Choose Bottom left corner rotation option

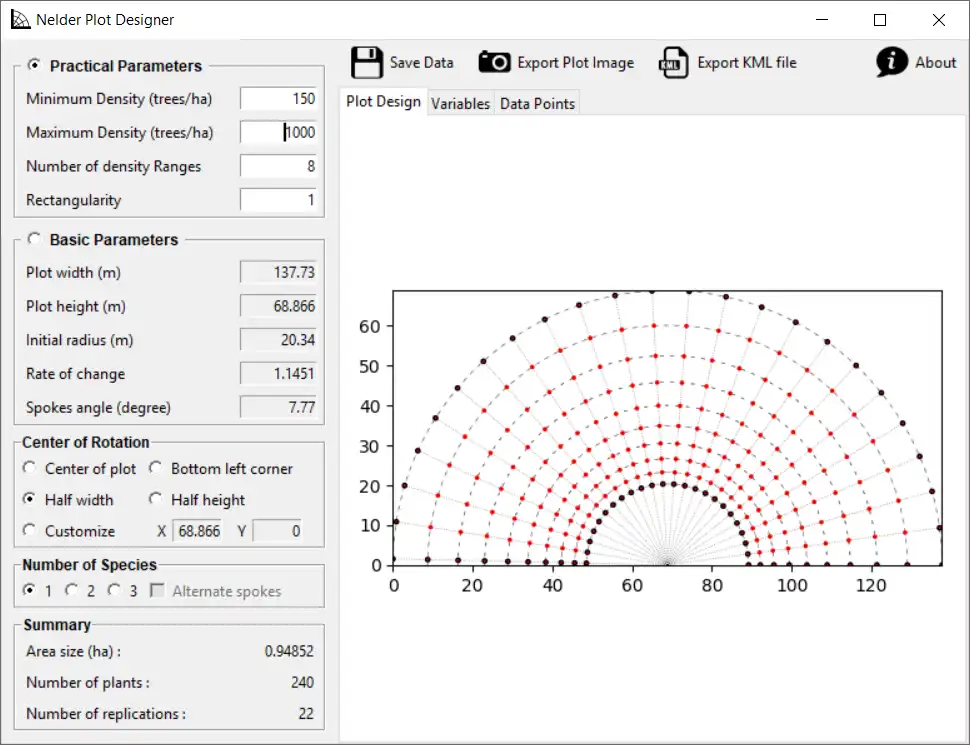click(x=155, y=468)
